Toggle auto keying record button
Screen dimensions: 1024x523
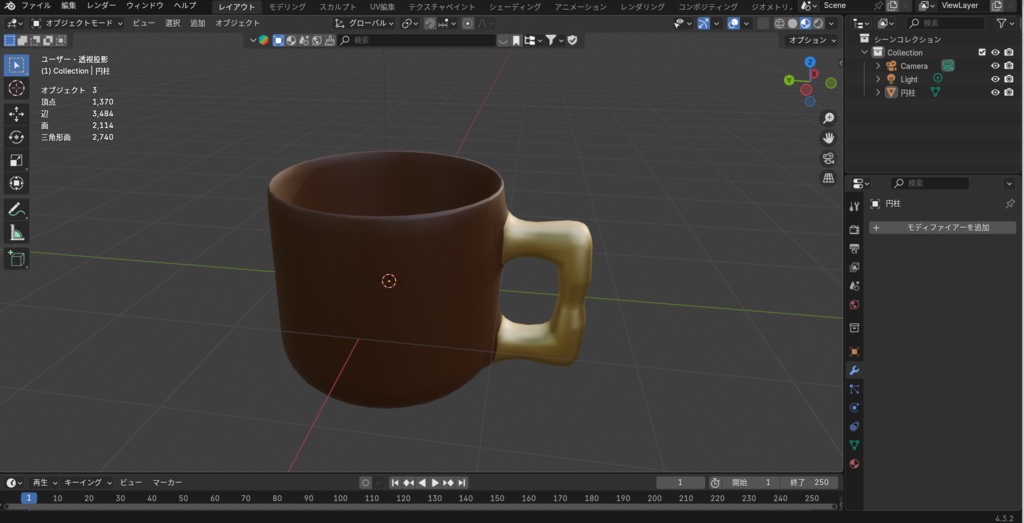pos(366,483)
